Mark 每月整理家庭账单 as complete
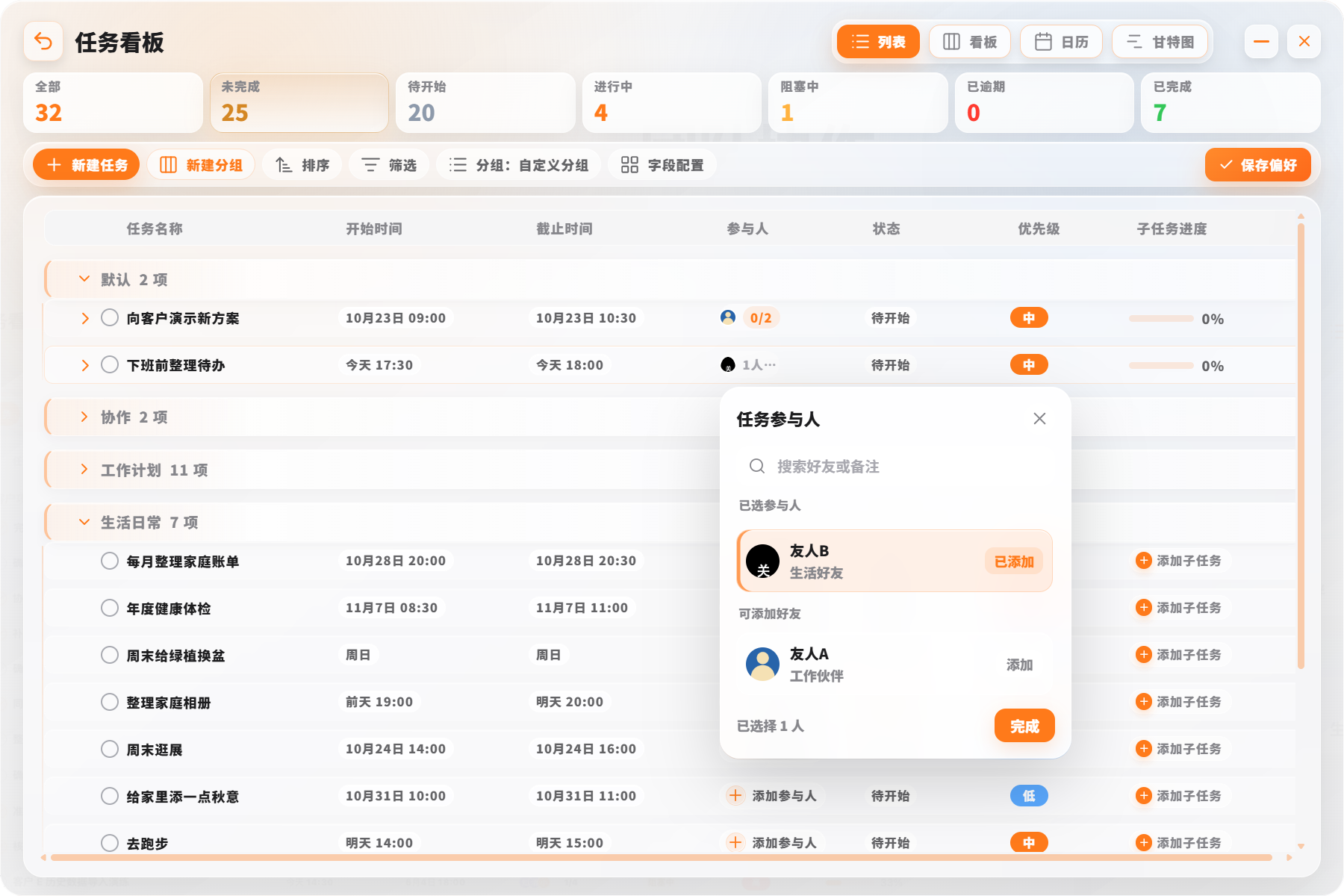Viewport: 1344px width, 896px height. click(110, 561)
